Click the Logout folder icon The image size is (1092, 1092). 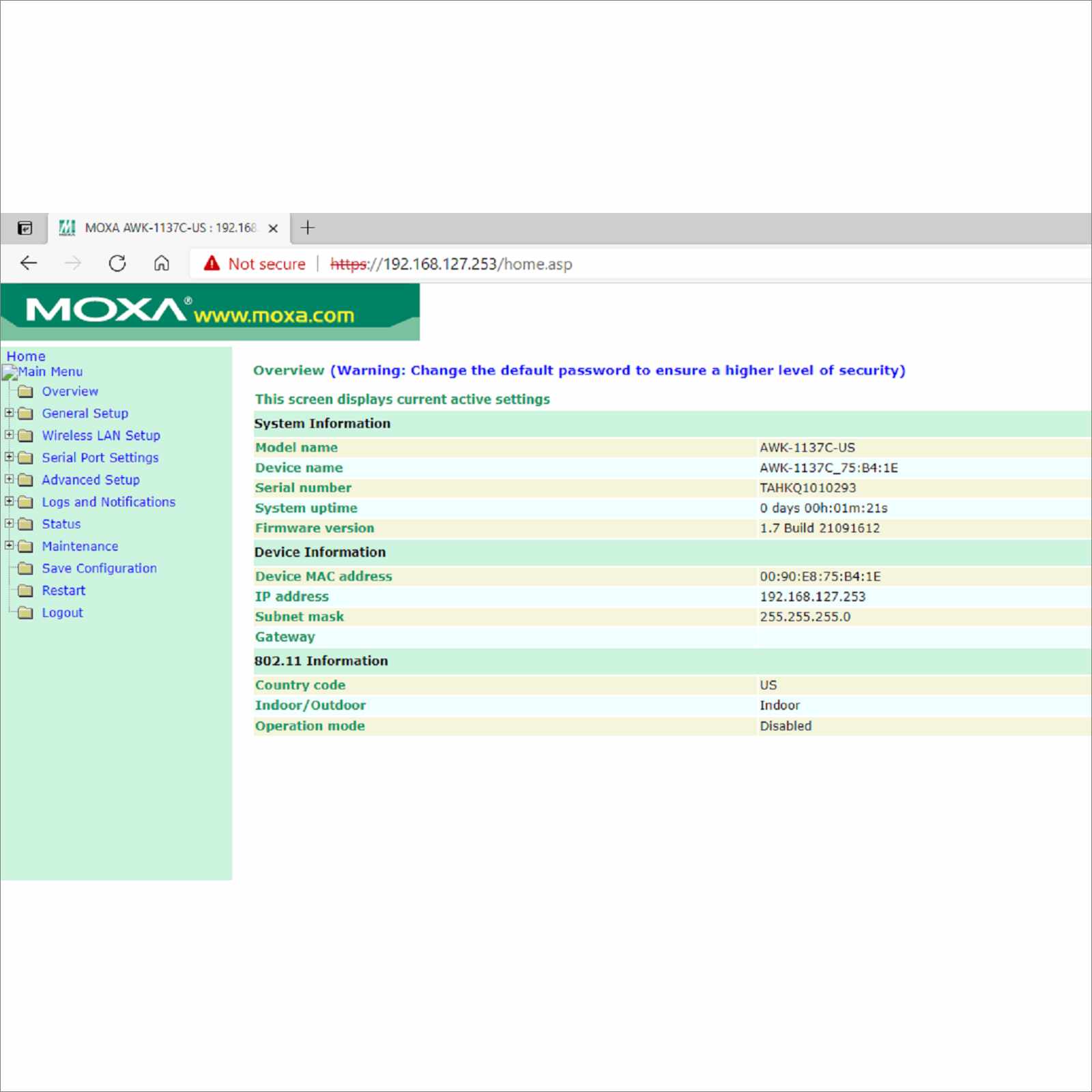coord(25,612)
